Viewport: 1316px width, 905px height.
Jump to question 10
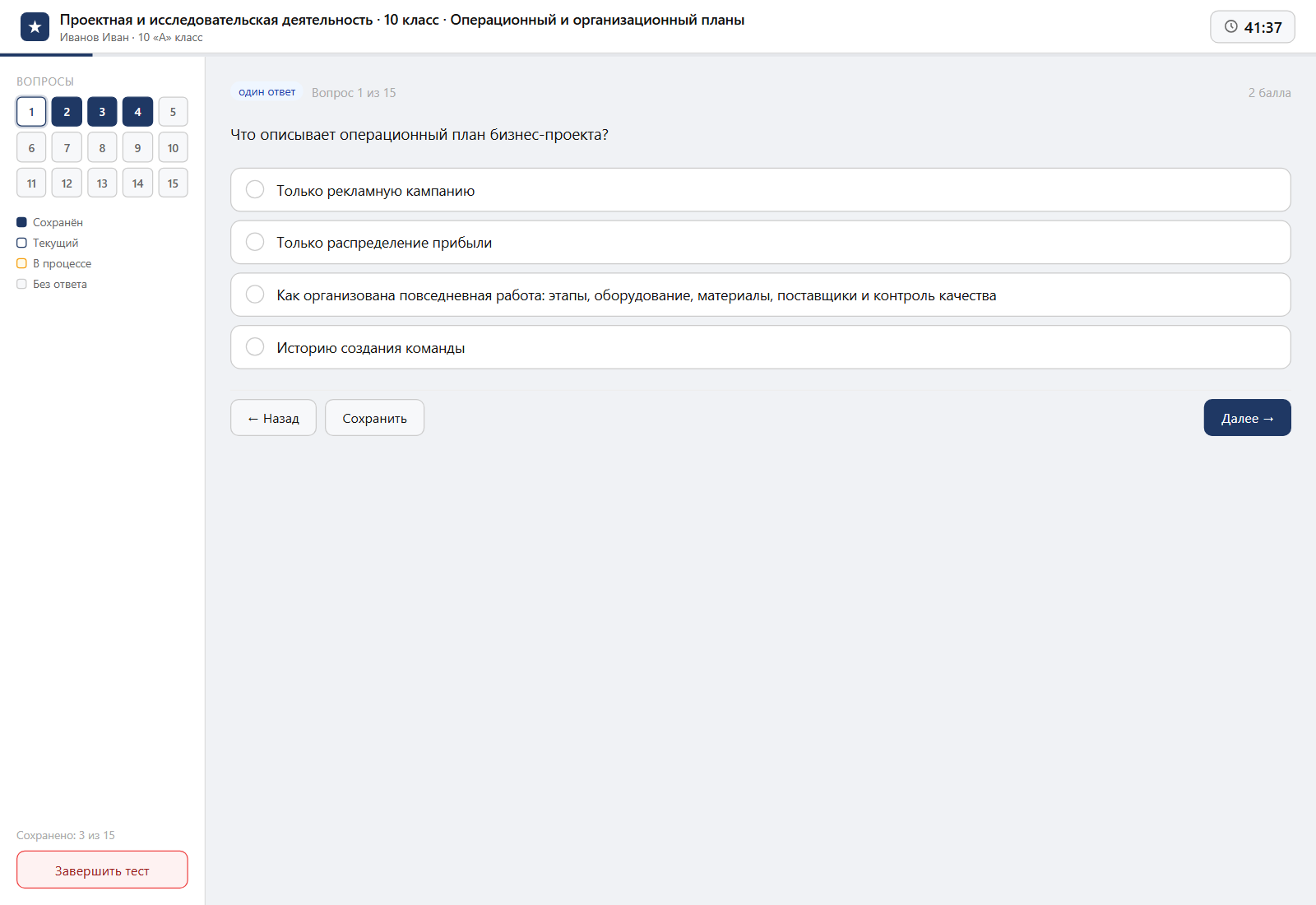(173, 148)
